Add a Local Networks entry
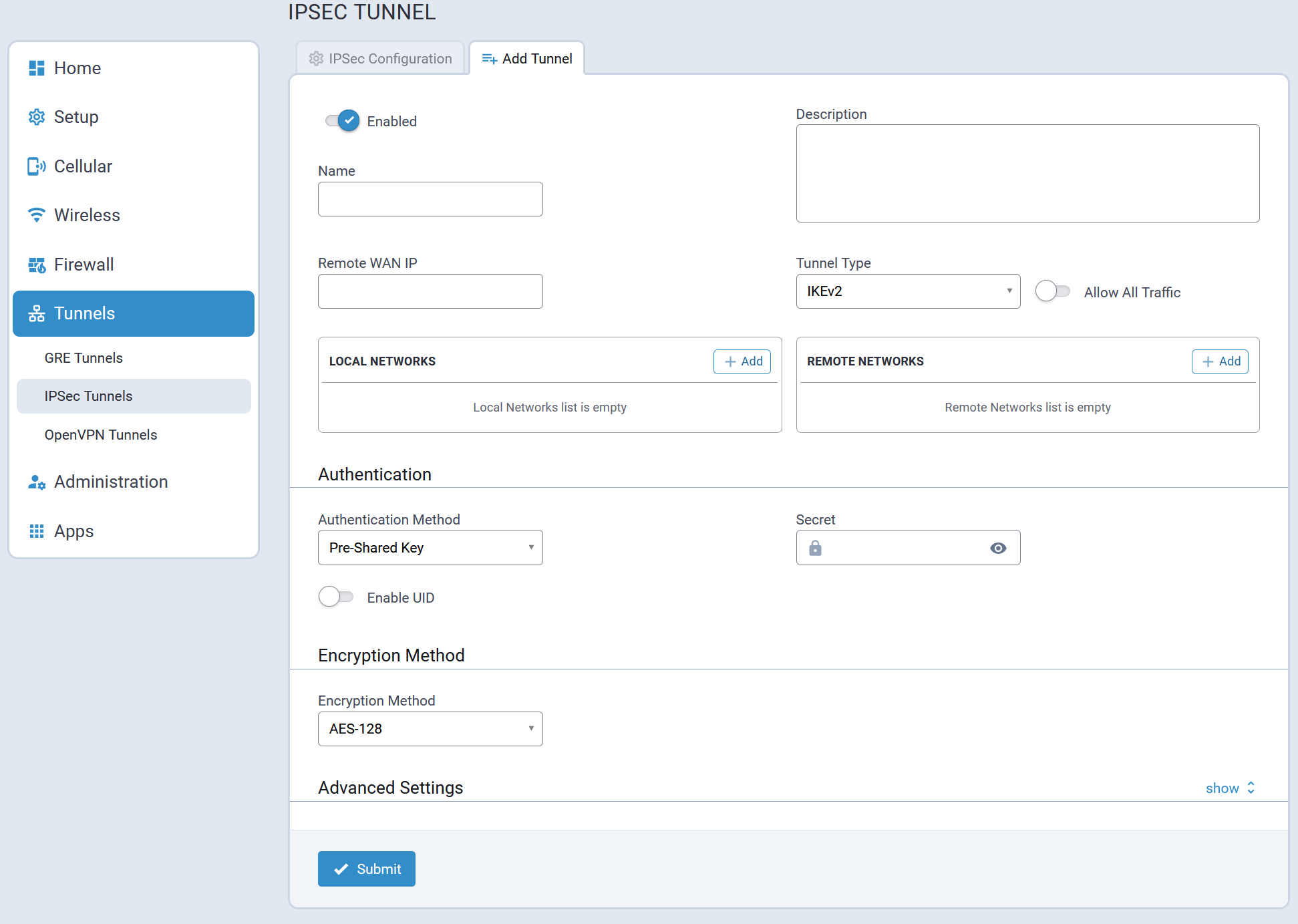The image size is (1298, 924). coord(742,361)
